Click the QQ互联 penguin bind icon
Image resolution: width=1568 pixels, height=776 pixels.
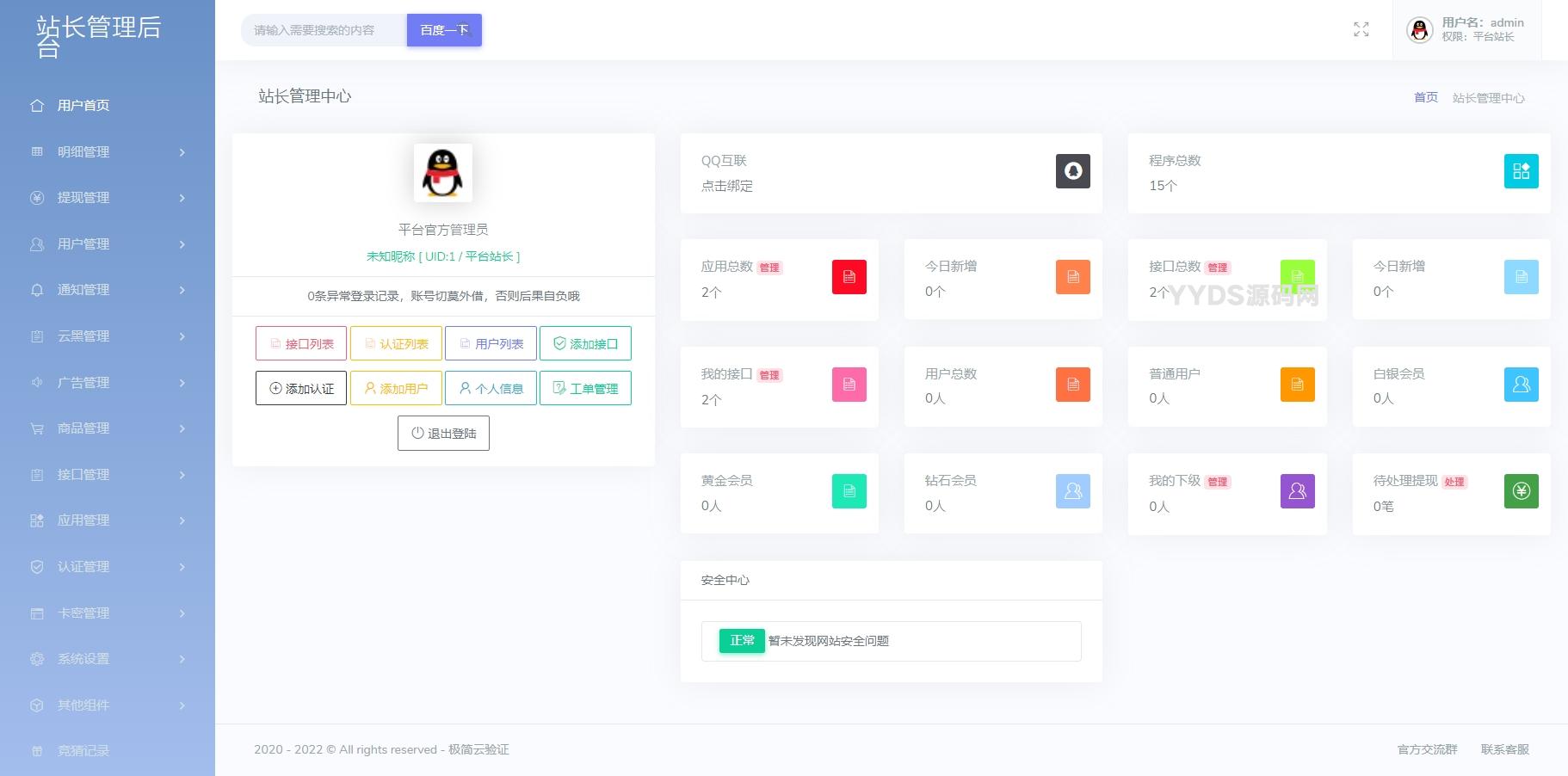click(1072, 171)
